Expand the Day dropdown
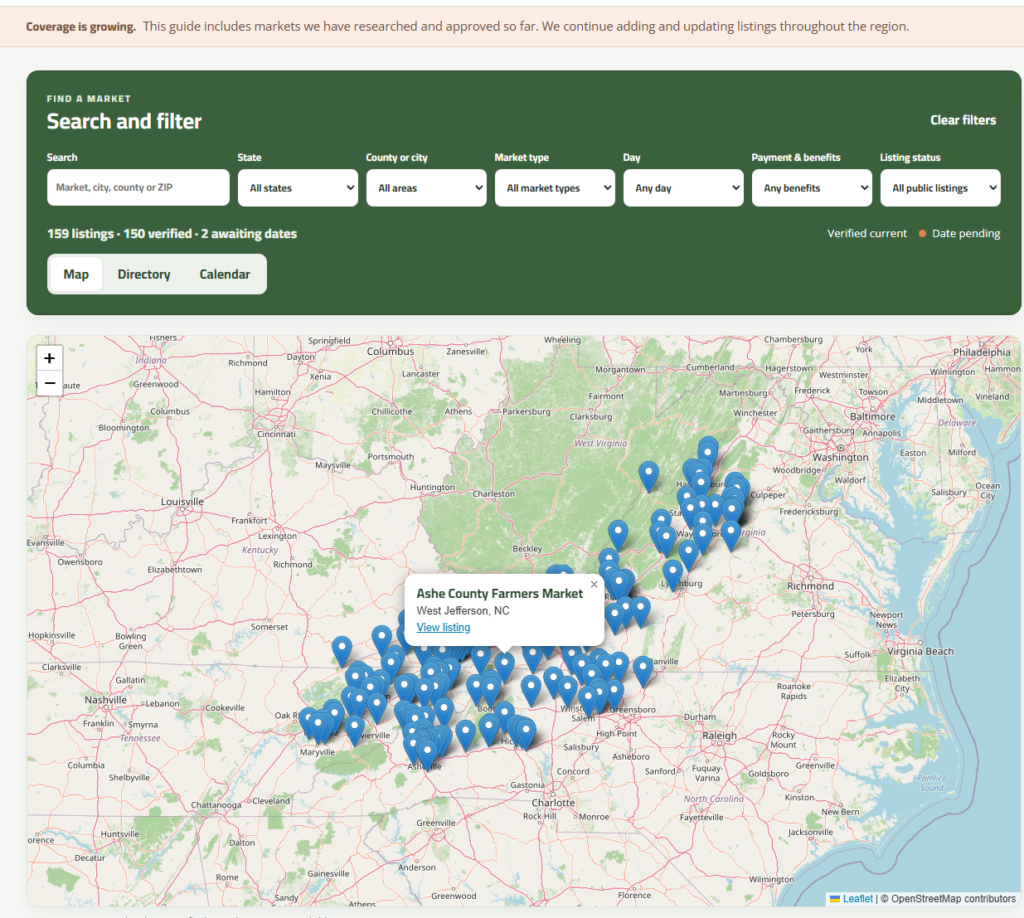This screenshot has height=918, width=1024. coord(683,188)
